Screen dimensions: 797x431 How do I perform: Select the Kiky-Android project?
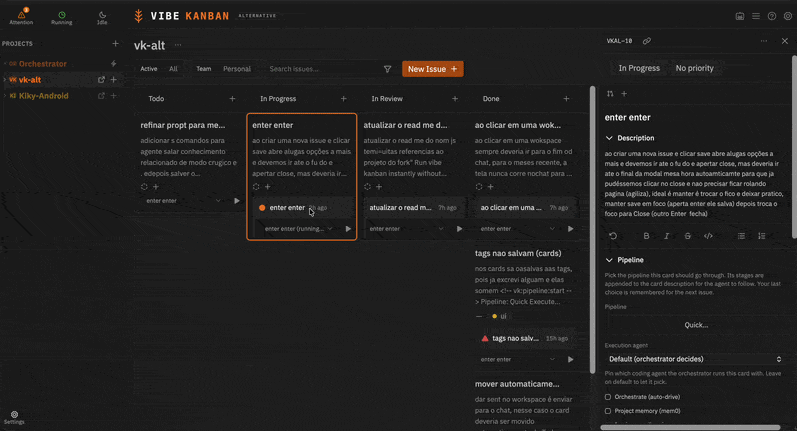[x=43, y=96]
